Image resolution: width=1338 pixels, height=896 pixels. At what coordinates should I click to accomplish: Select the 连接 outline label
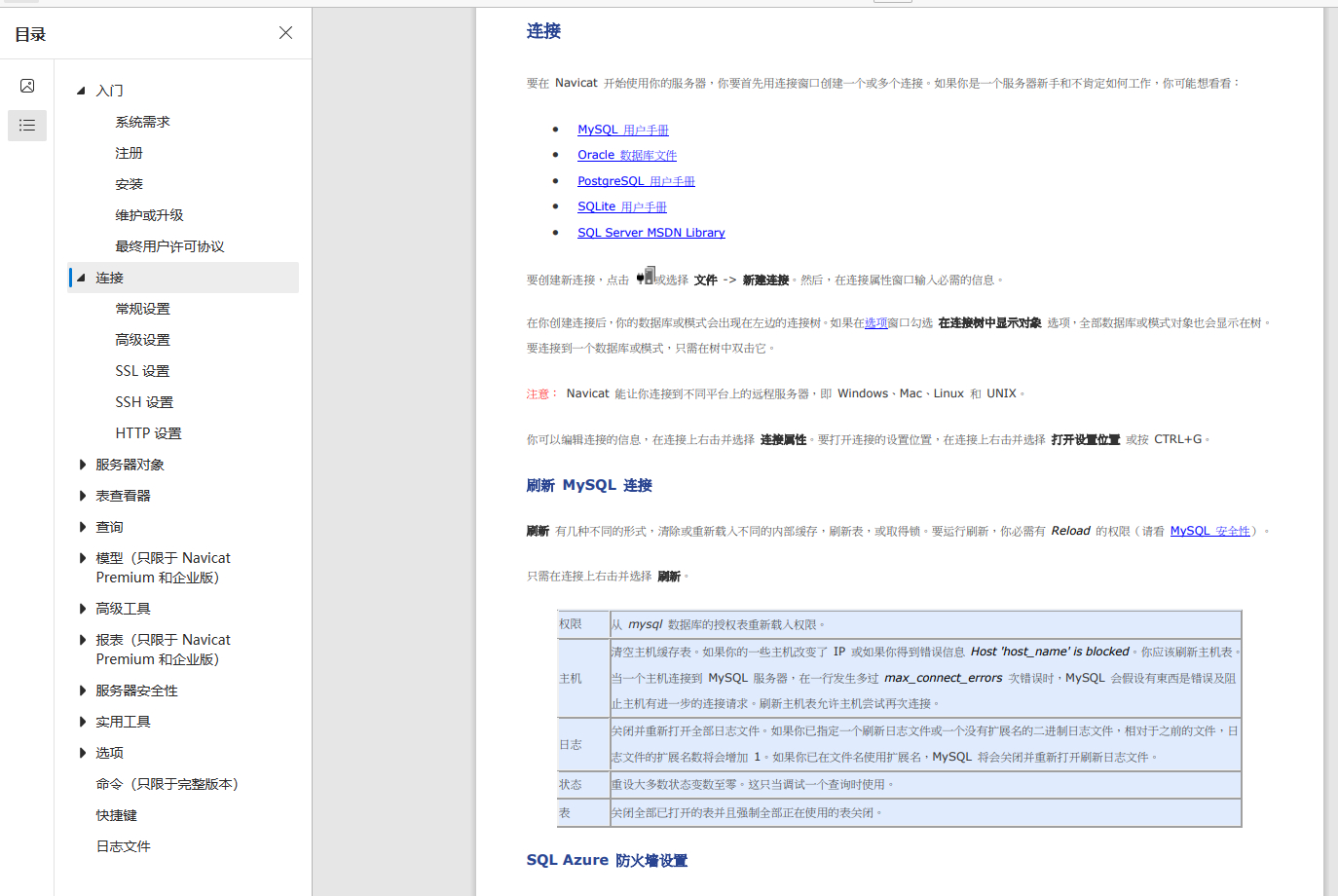coord(109,278)
